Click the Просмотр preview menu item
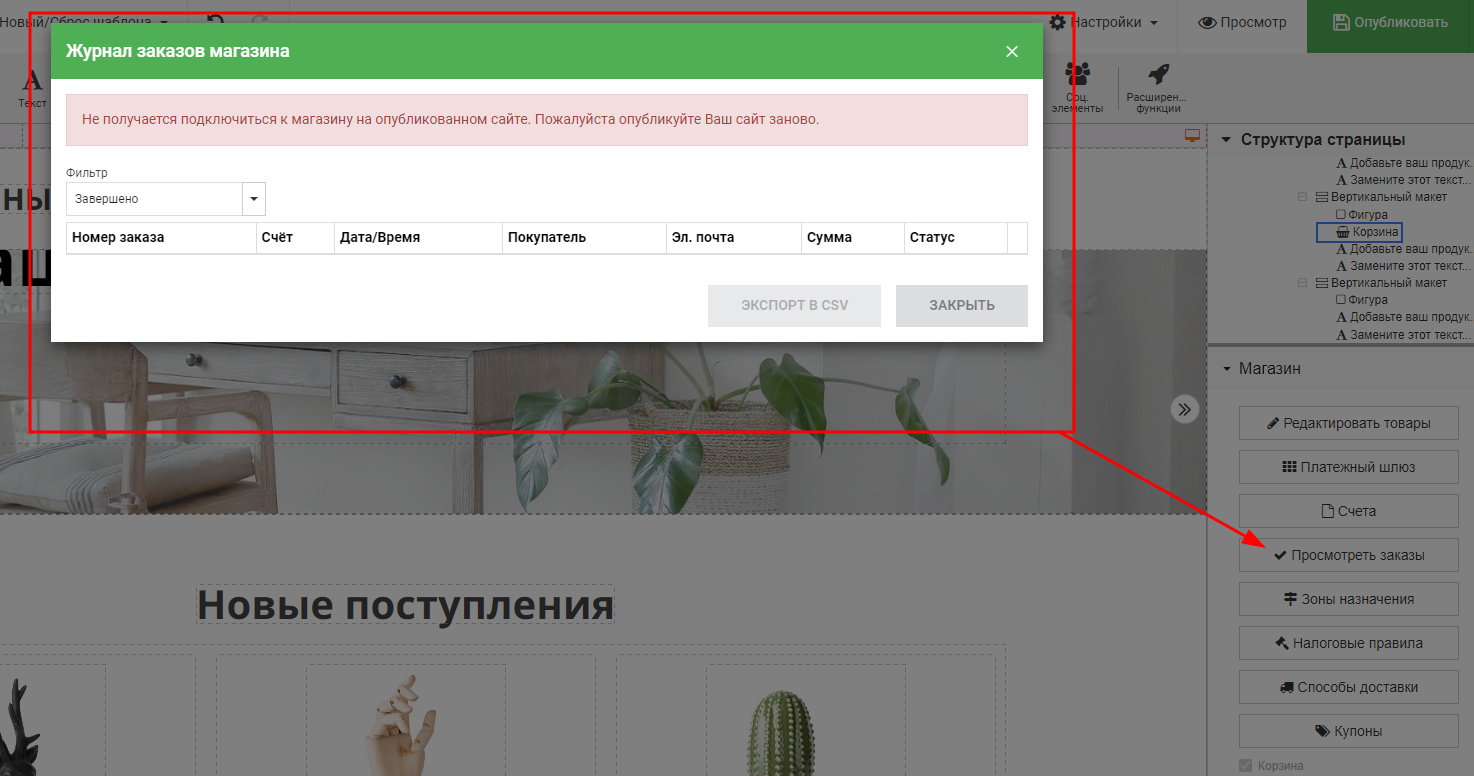This screenshot has height=776, width=1474. (1242, 22)
